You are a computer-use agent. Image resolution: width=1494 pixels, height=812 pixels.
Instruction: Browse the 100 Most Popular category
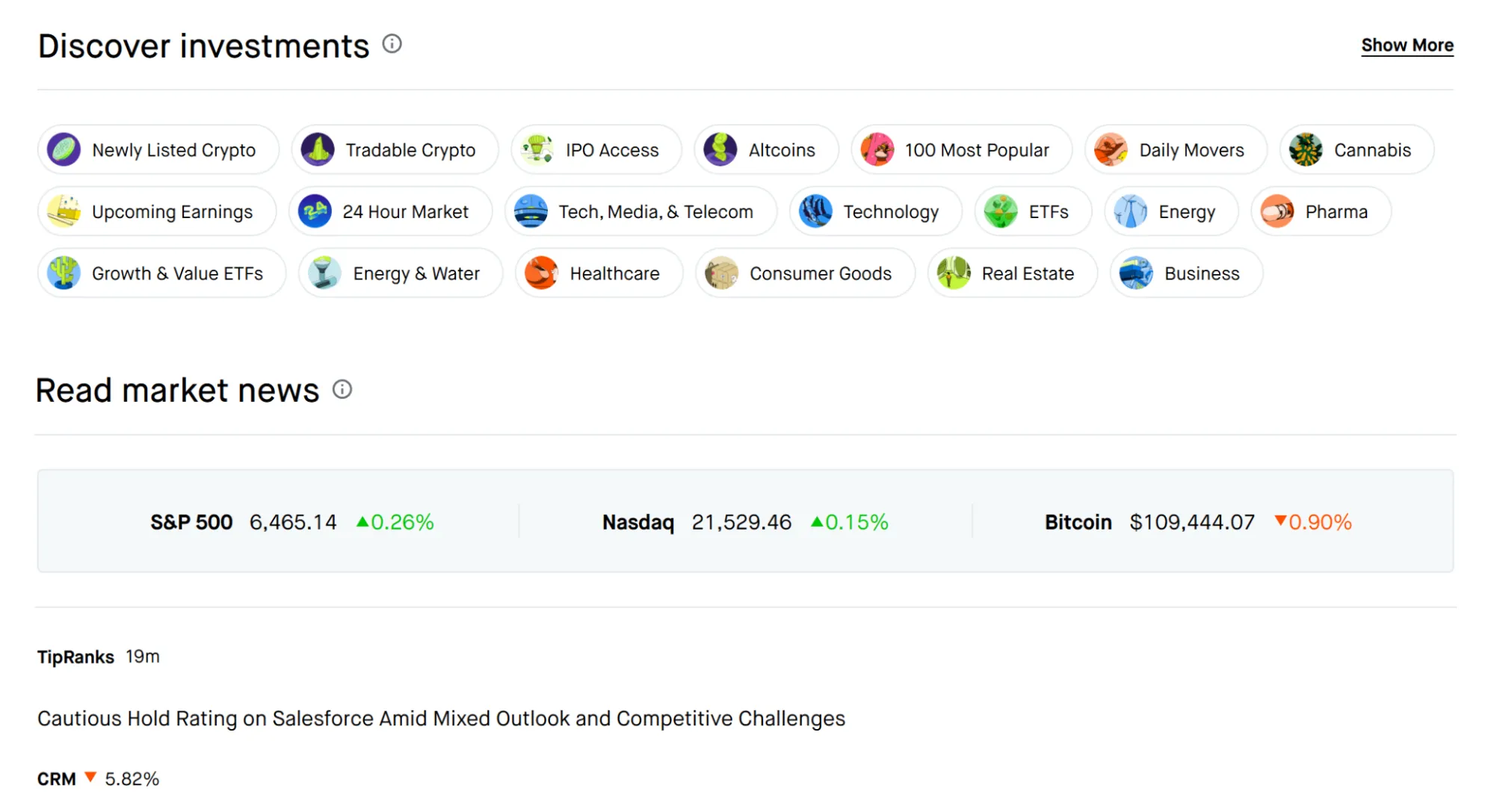point(962,149)
